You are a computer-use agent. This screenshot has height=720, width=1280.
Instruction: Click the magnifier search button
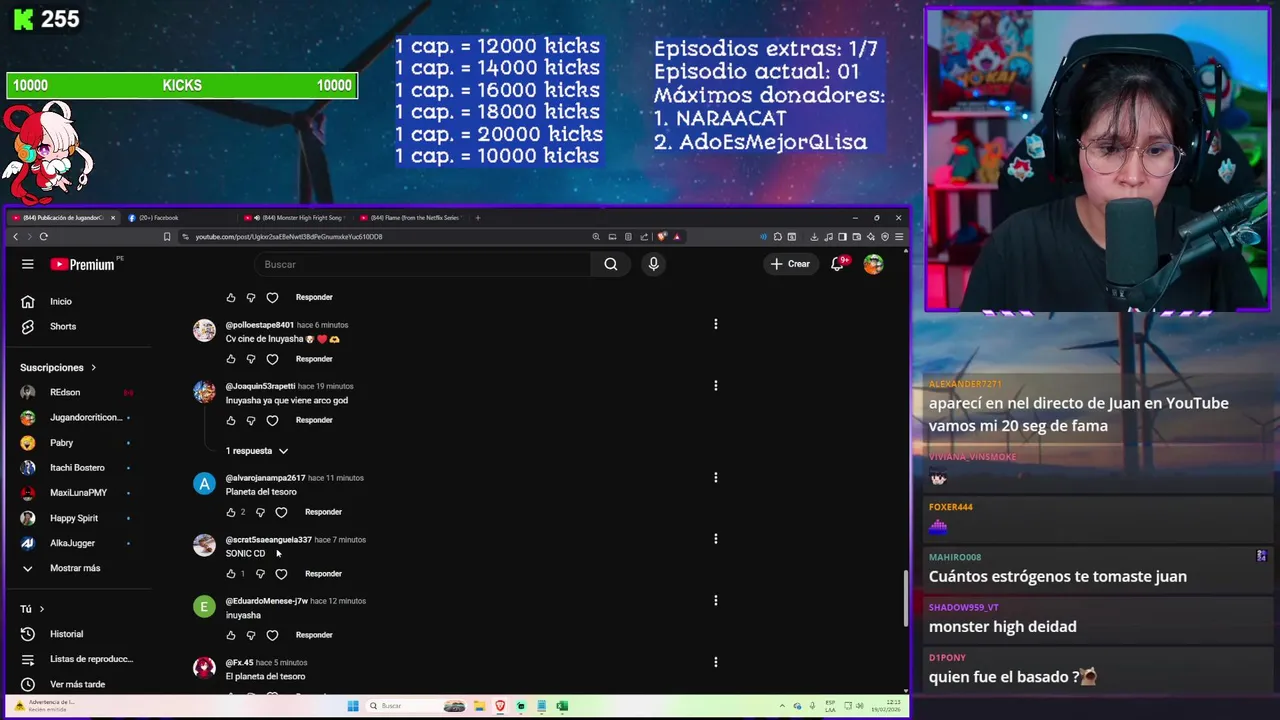point(611,264)
